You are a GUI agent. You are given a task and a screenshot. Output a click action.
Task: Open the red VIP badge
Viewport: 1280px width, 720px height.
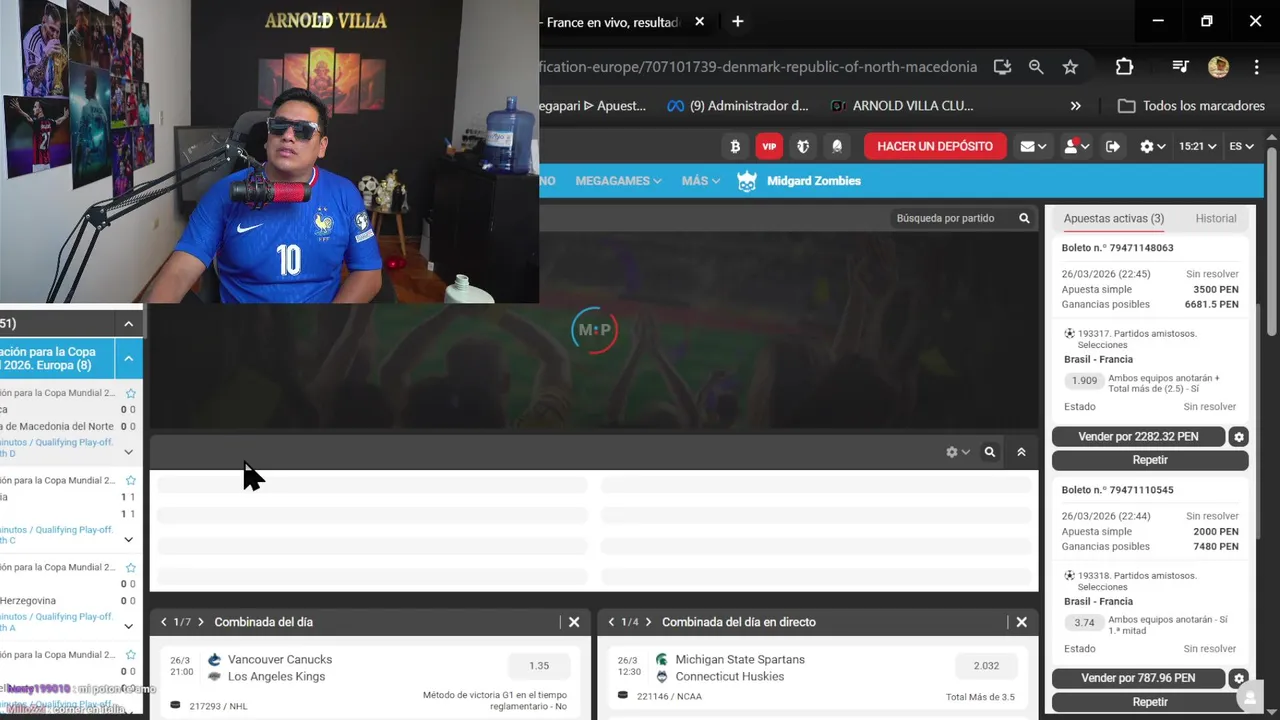[769, 146]
